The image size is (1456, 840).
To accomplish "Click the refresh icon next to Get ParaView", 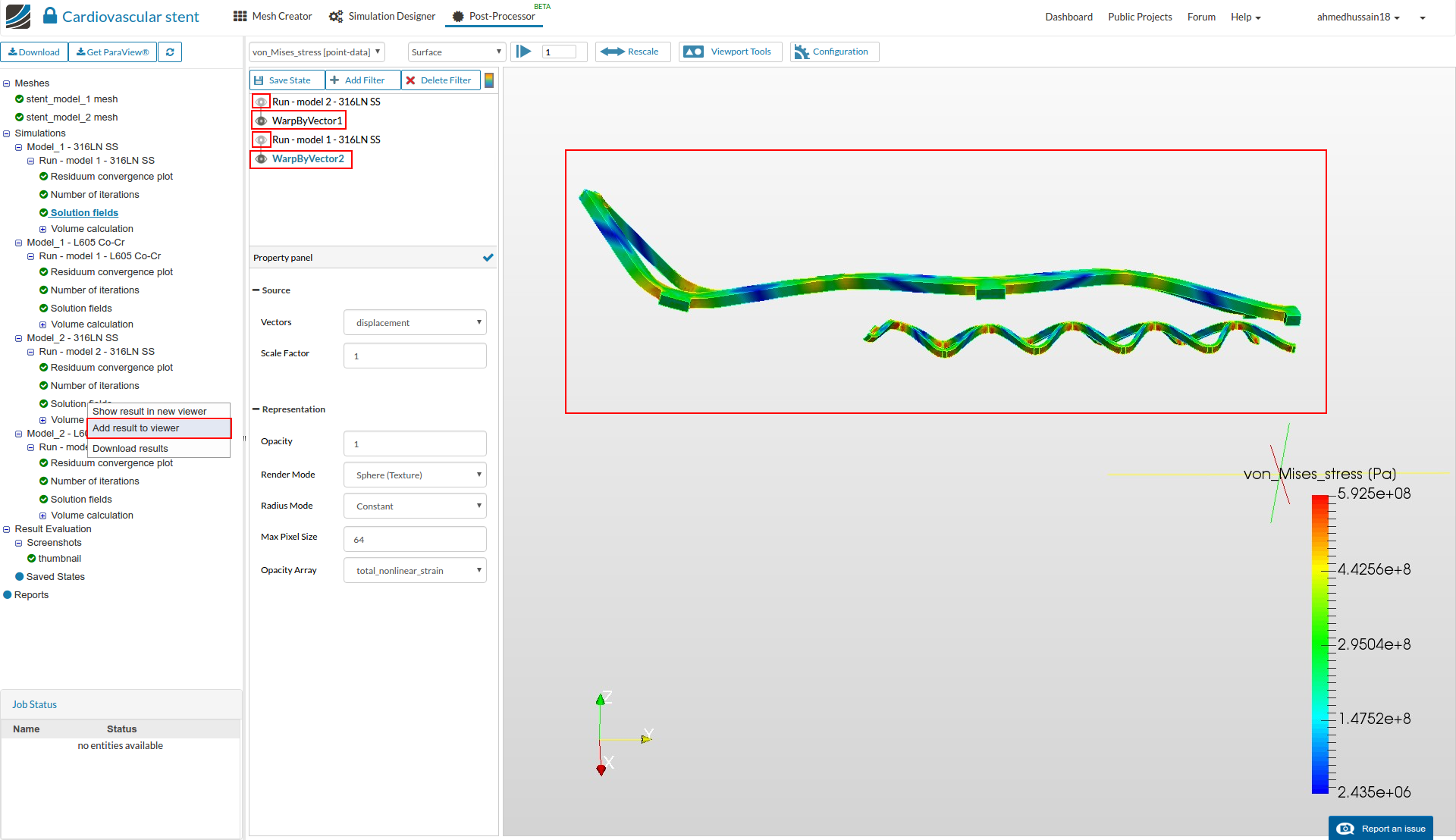I will point(170,52).
